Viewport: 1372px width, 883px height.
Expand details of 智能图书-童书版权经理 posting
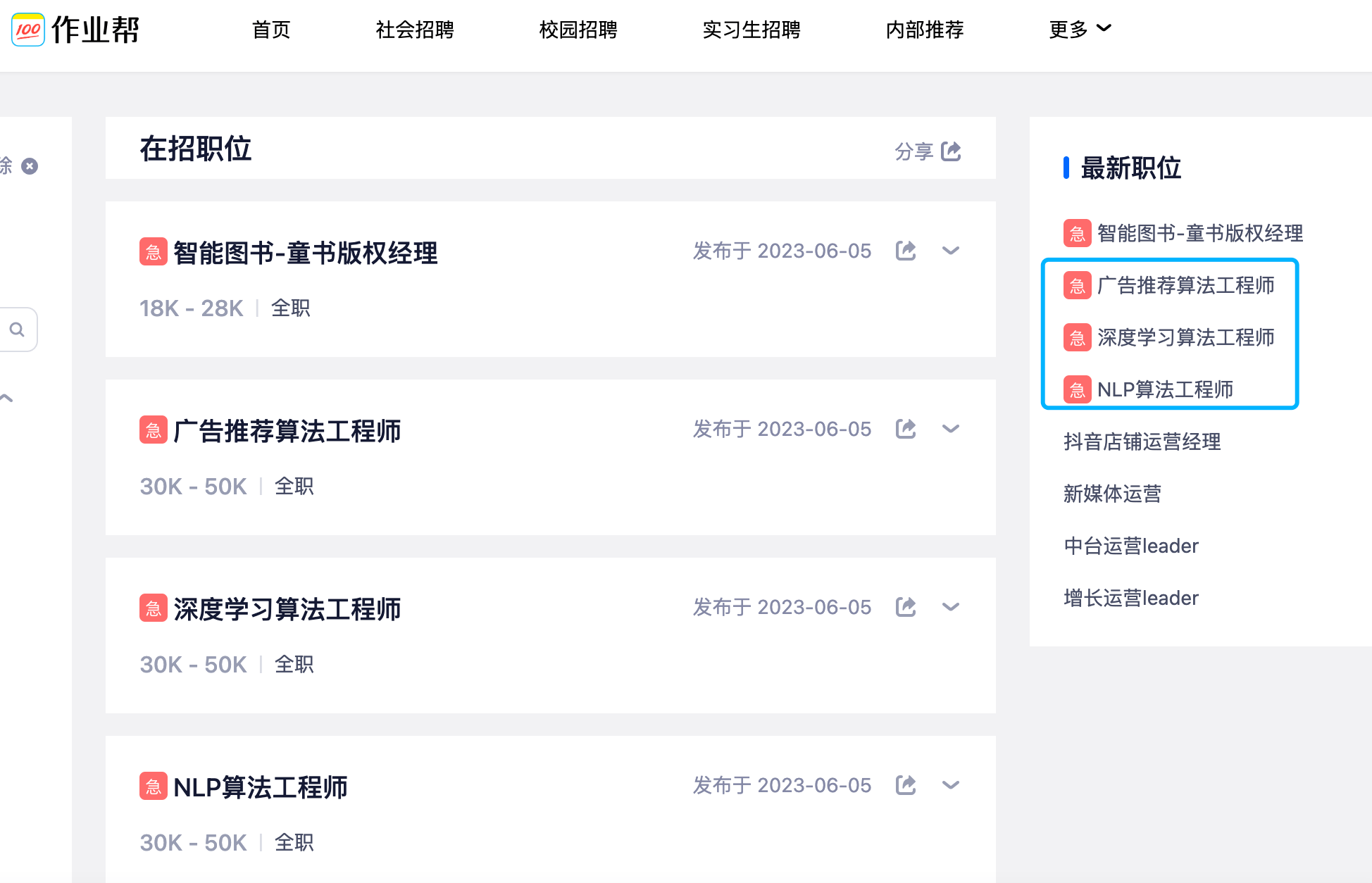click(952, 251)
